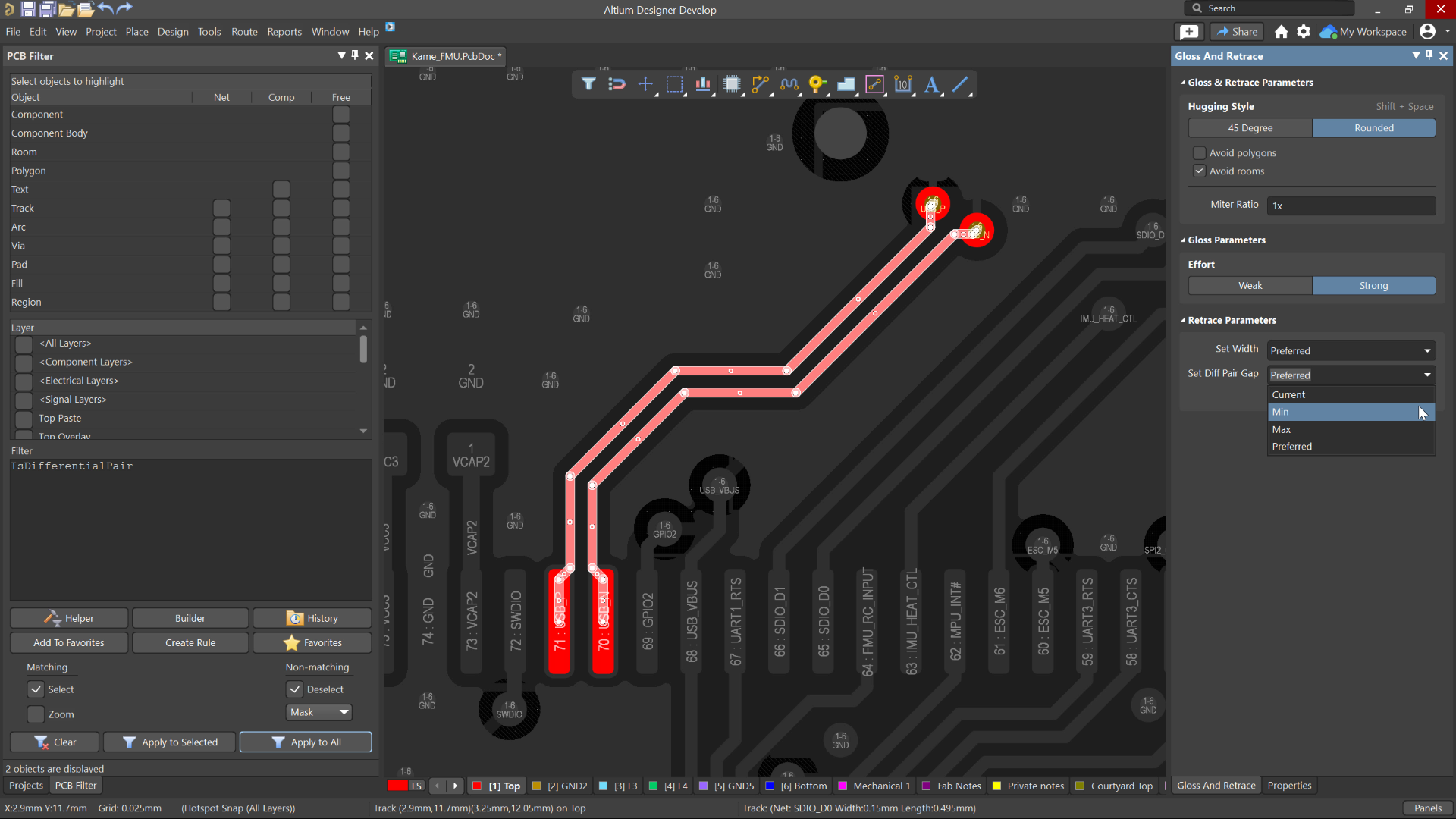
Task: Open the selection filter tool
Action: (588, 84)
